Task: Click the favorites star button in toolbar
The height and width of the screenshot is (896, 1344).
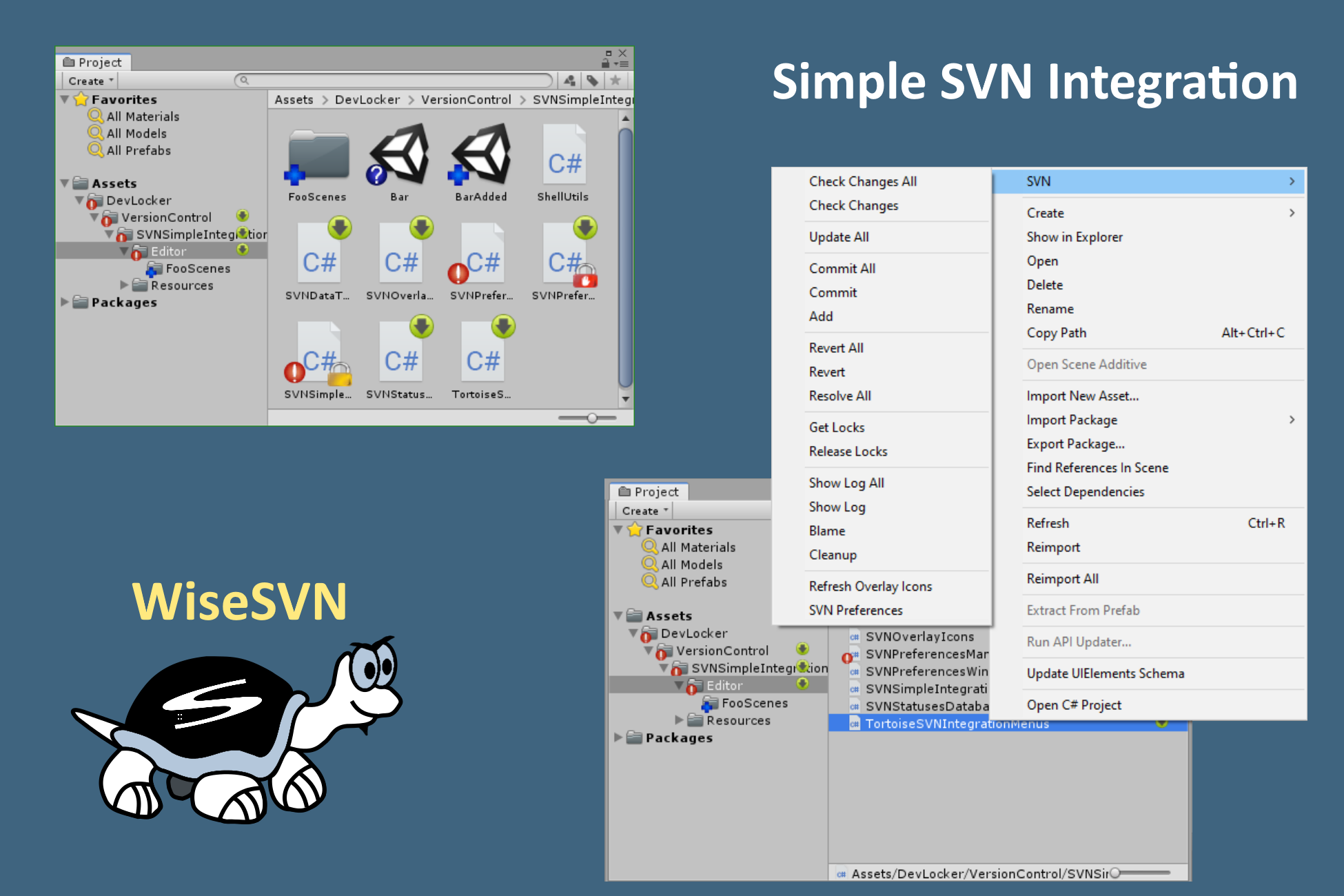Action: click(615, 81)
